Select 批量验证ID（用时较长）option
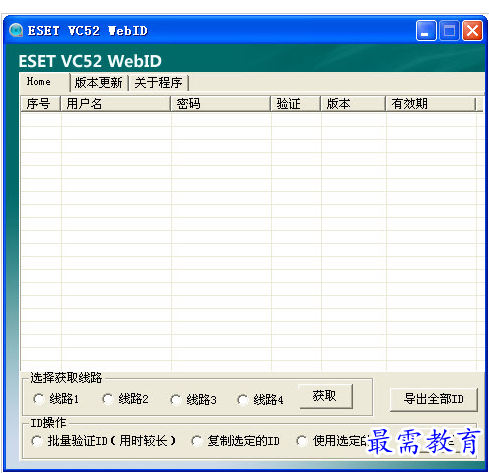This screenshot has width=489, height=473. point(37,441)
